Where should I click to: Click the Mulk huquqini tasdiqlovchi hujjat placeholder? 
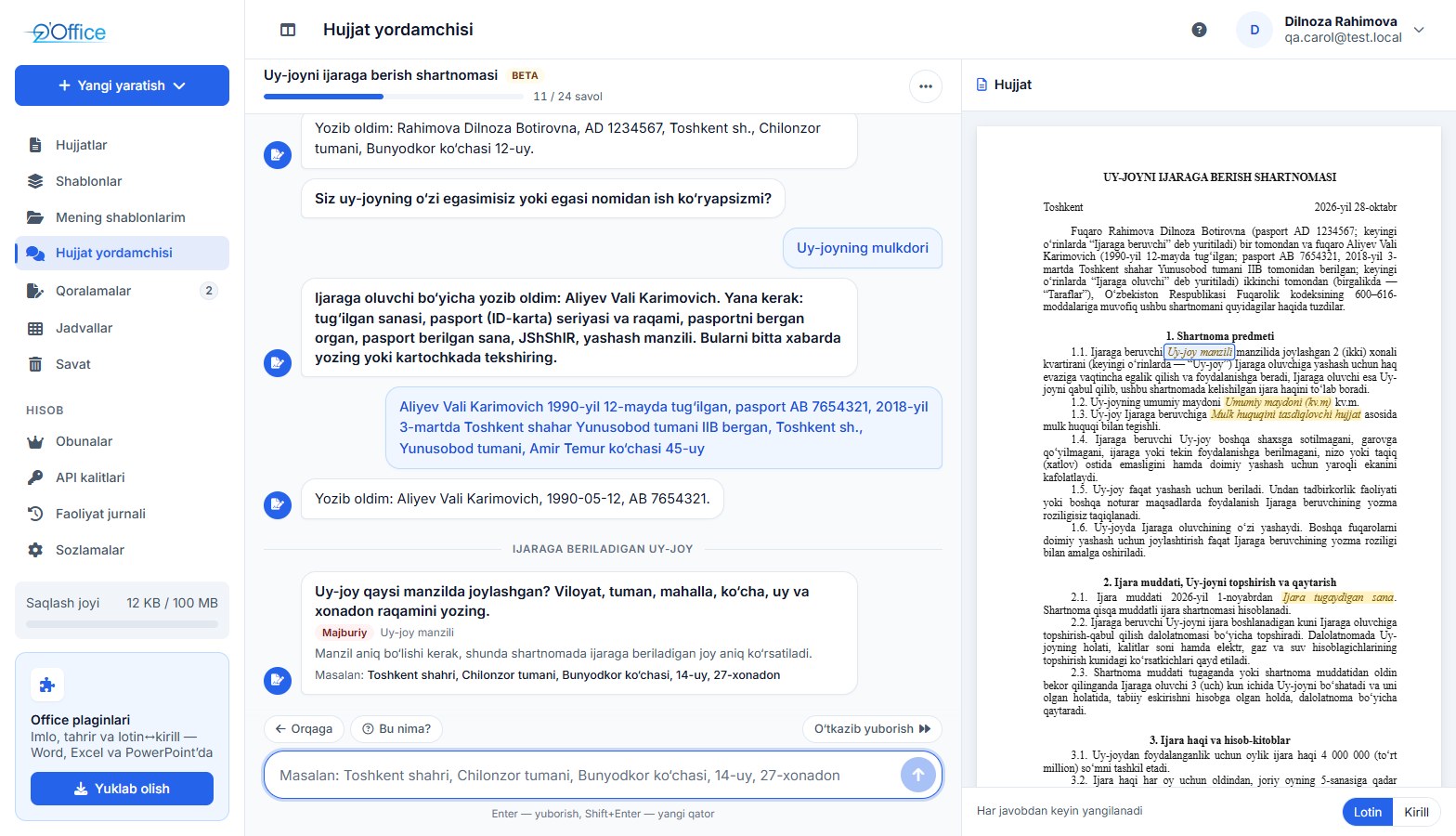click(1285, 414)
